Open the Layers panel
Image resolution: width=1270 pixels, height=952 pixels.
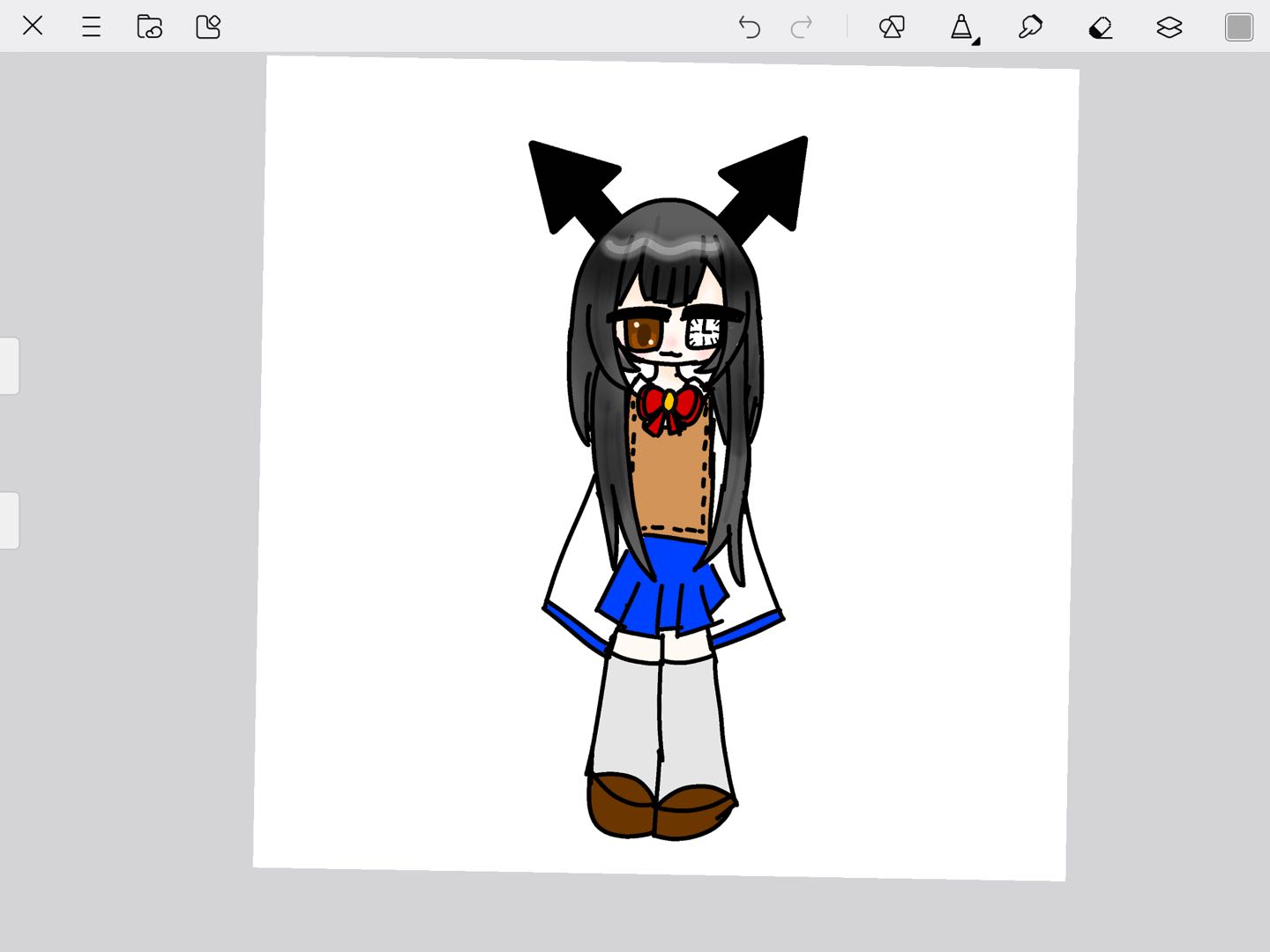coord(1169,27)
